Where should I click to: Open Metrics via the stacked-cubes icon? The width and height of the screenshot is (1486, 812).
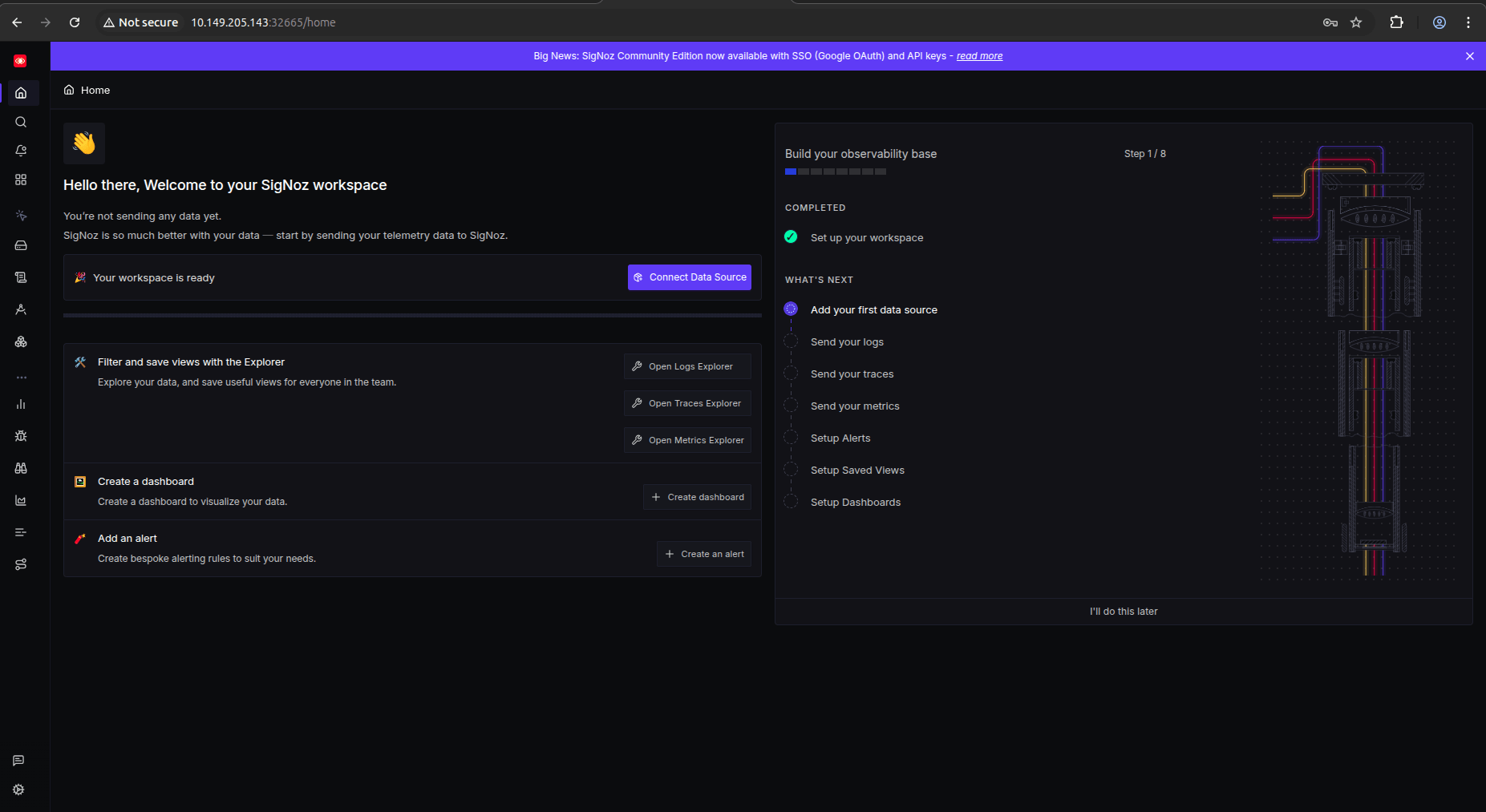click(21, 341)
